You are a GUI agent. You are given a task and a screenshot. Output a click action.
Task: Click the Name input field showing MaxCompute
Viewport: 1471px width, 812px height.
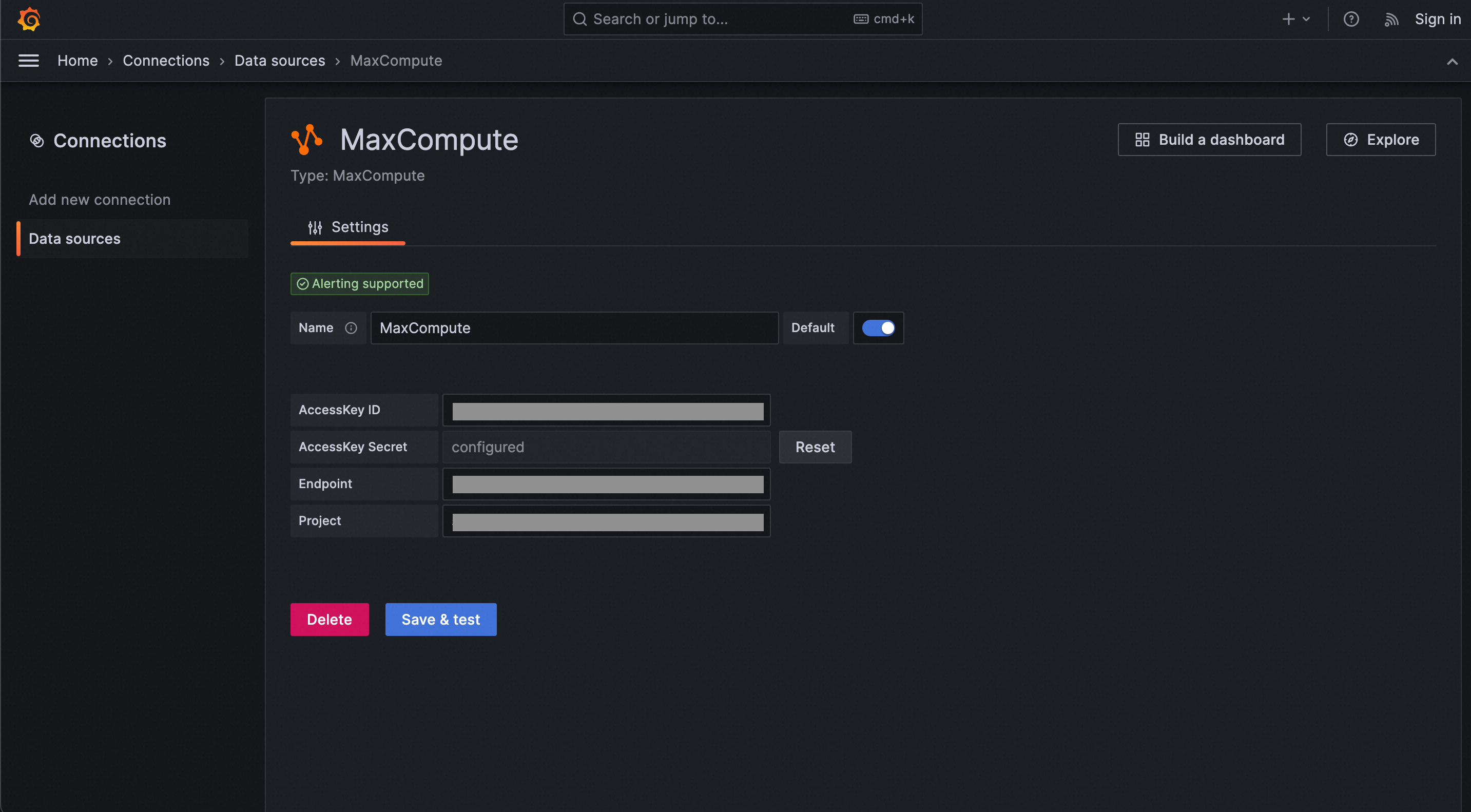574,328
